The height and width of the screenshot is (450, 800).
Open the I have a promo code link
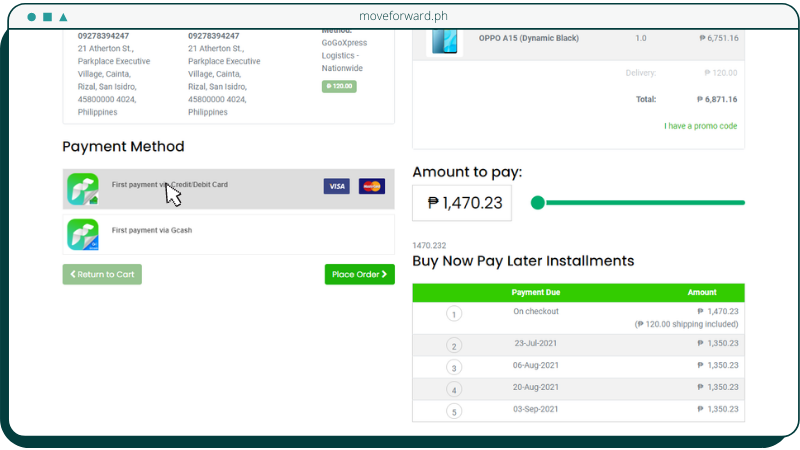click(x=700, y=126)
